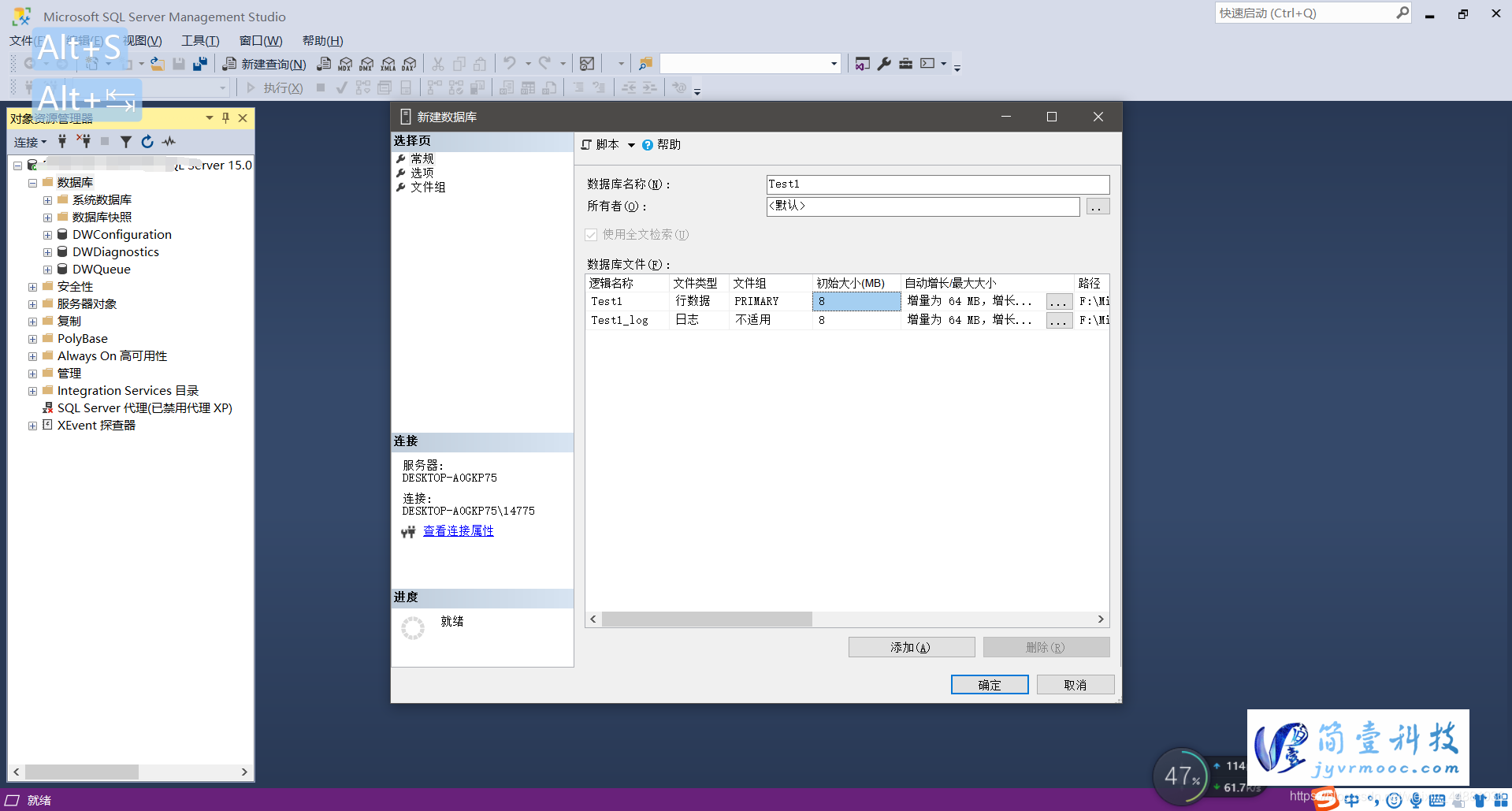The height and width of the screenshot is (811, 1512).
Task: Expand the 系统数据库 node
Action: point(47,200)
